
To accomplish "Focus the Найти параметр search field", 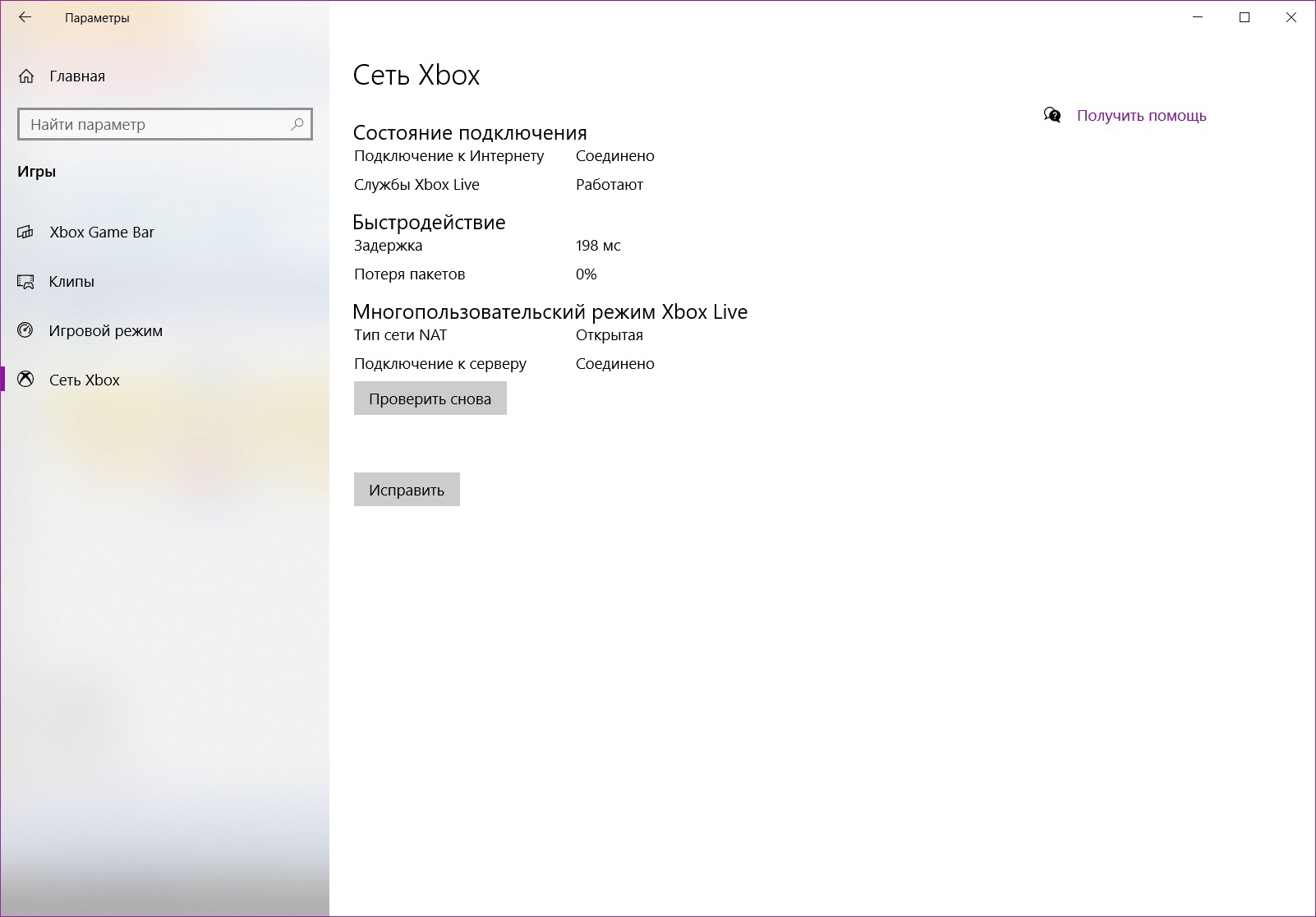I will 165,124.
